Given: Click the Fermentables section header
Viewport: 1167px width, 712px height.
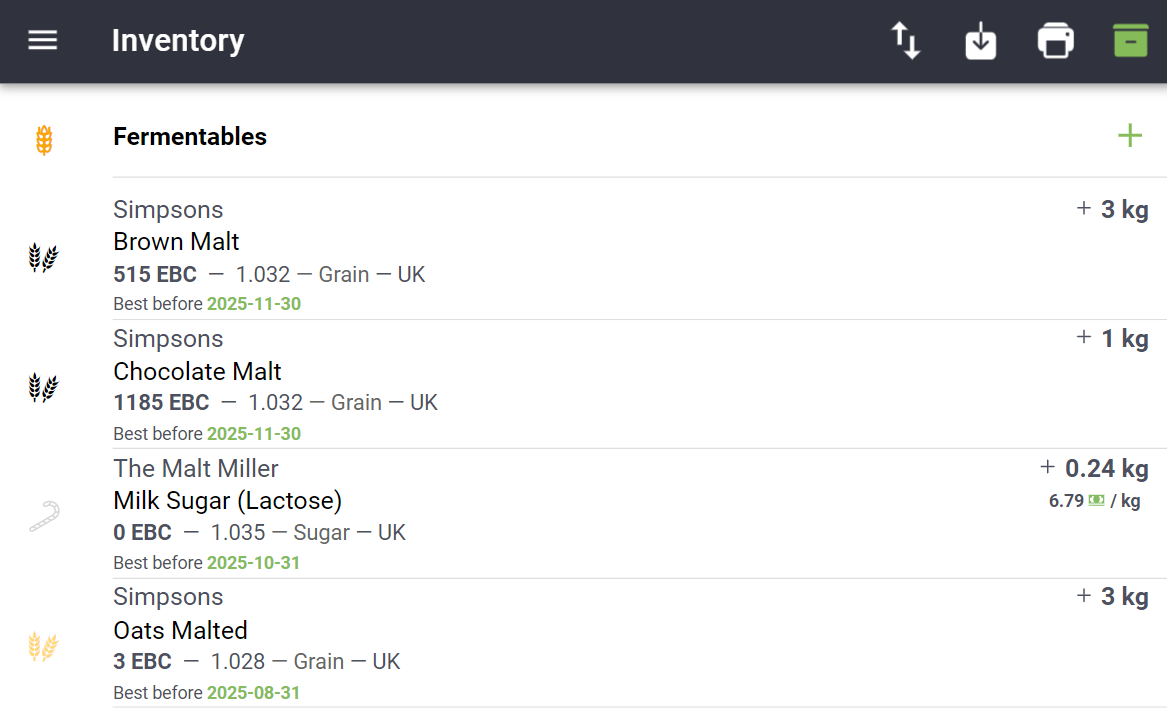Looking at the screenshot, I should [190, 137].
